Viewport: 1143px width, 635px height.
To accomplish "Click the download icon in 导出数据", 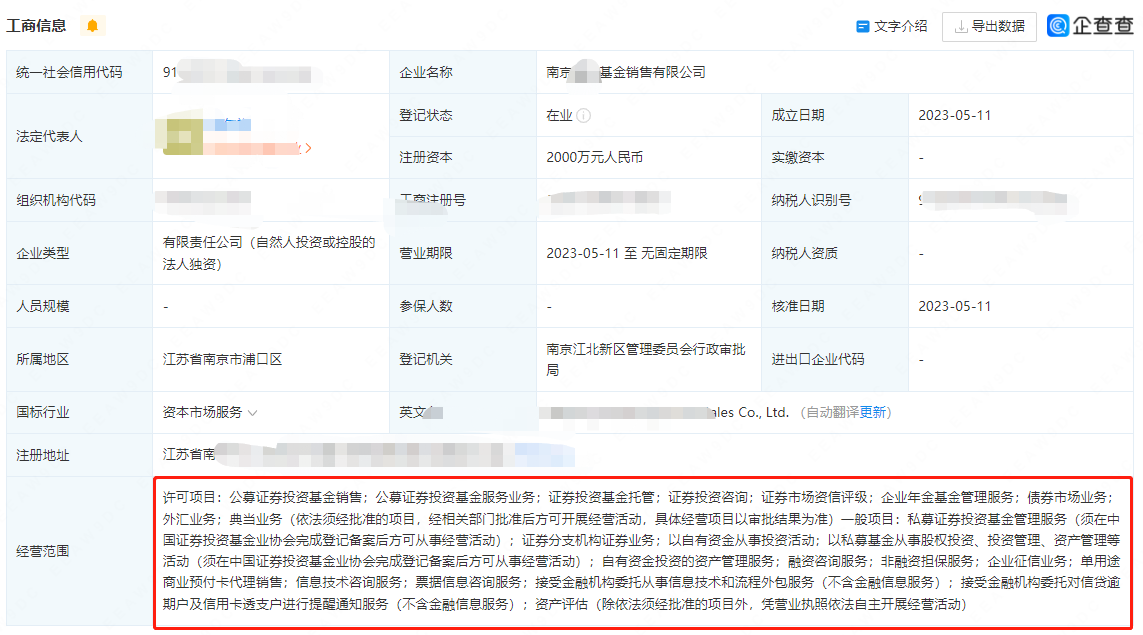I will [x=960, y=27].
